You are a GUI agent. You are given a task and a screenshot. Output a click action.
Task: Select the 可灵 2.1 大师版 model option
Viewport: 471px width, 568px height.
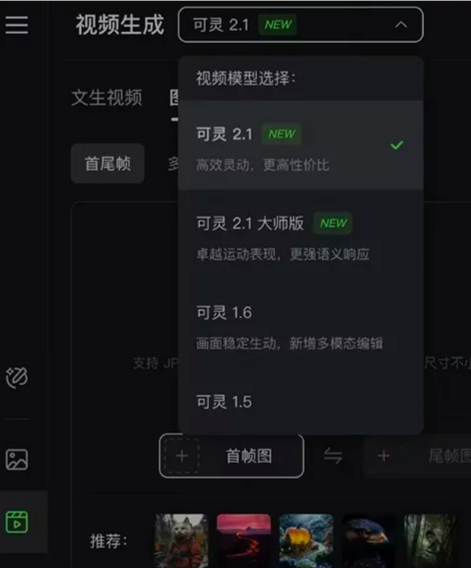pos(301,234)
